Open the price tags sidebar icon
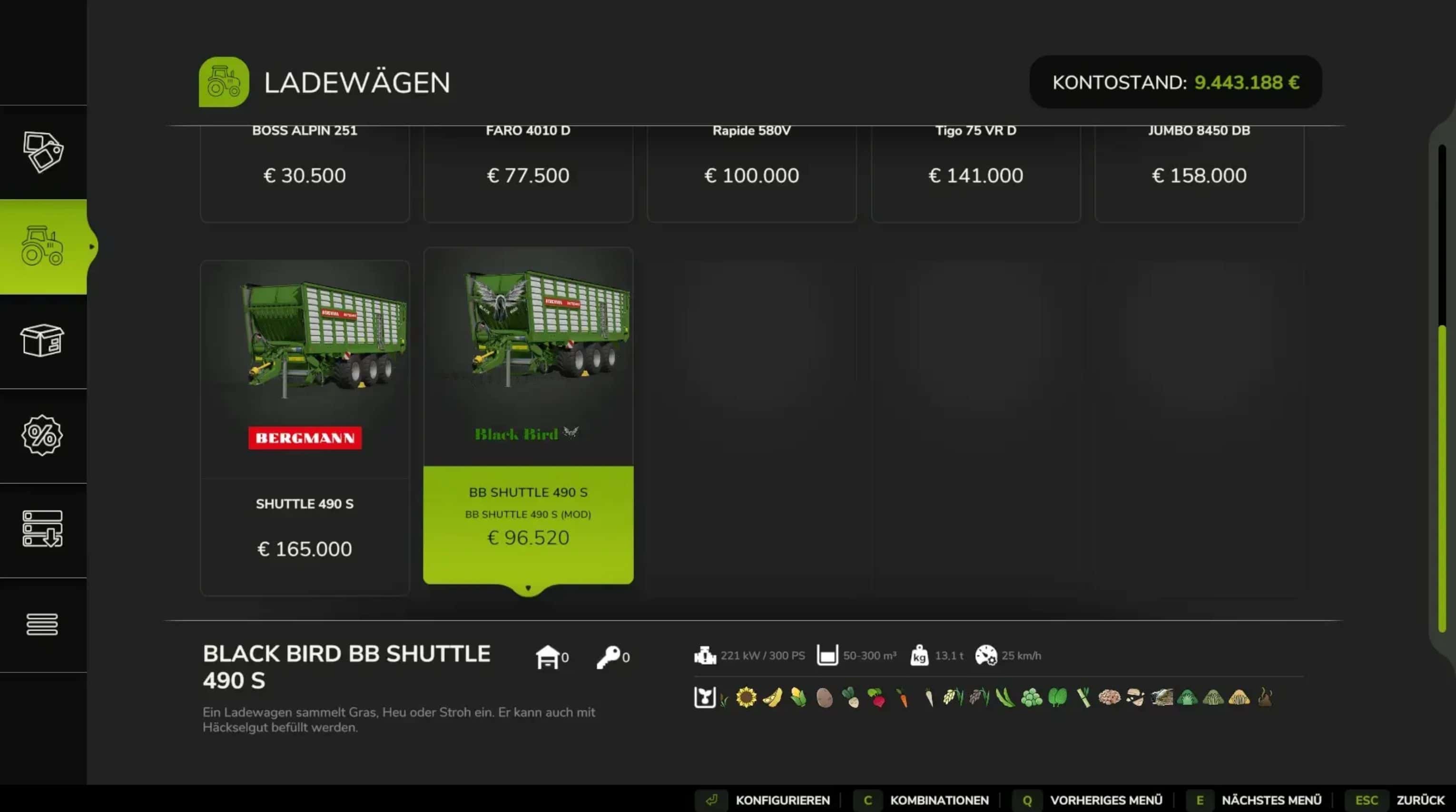The height and width of the screenshot is (812, 1456). click(43, 152)
